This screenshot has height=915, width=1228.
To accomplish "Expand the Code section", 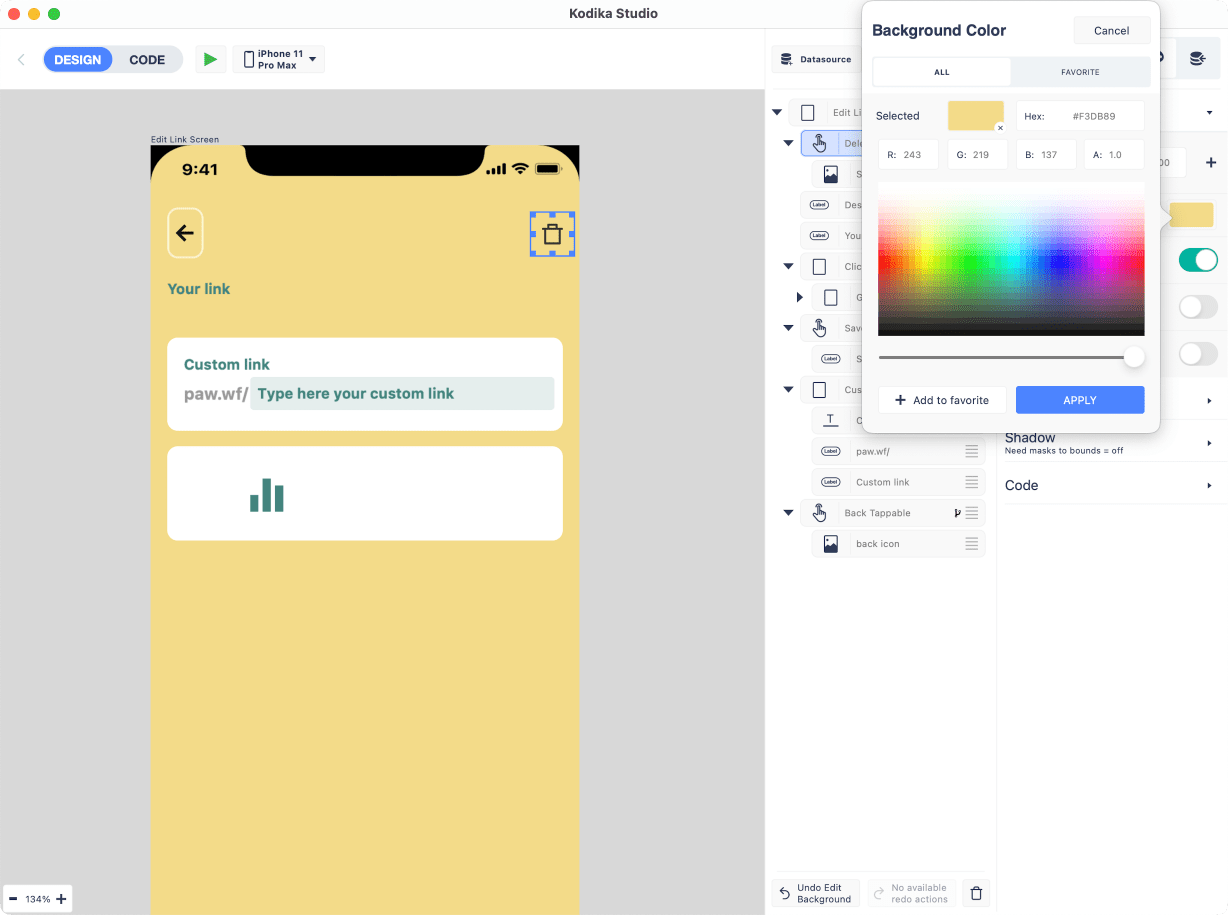I will click(x=1109, y=485).
